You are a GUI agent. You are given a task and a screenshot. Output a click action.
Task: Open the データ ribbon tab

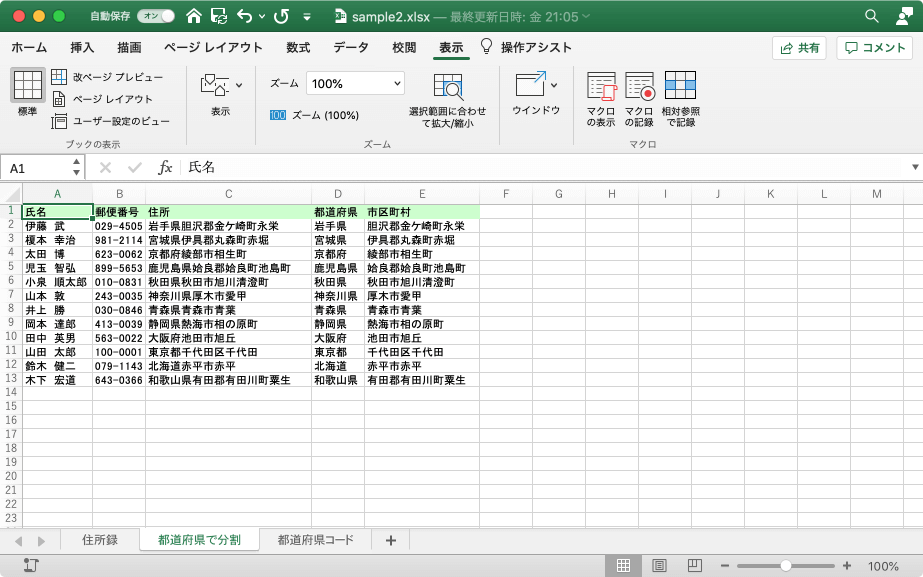point(351,48)
